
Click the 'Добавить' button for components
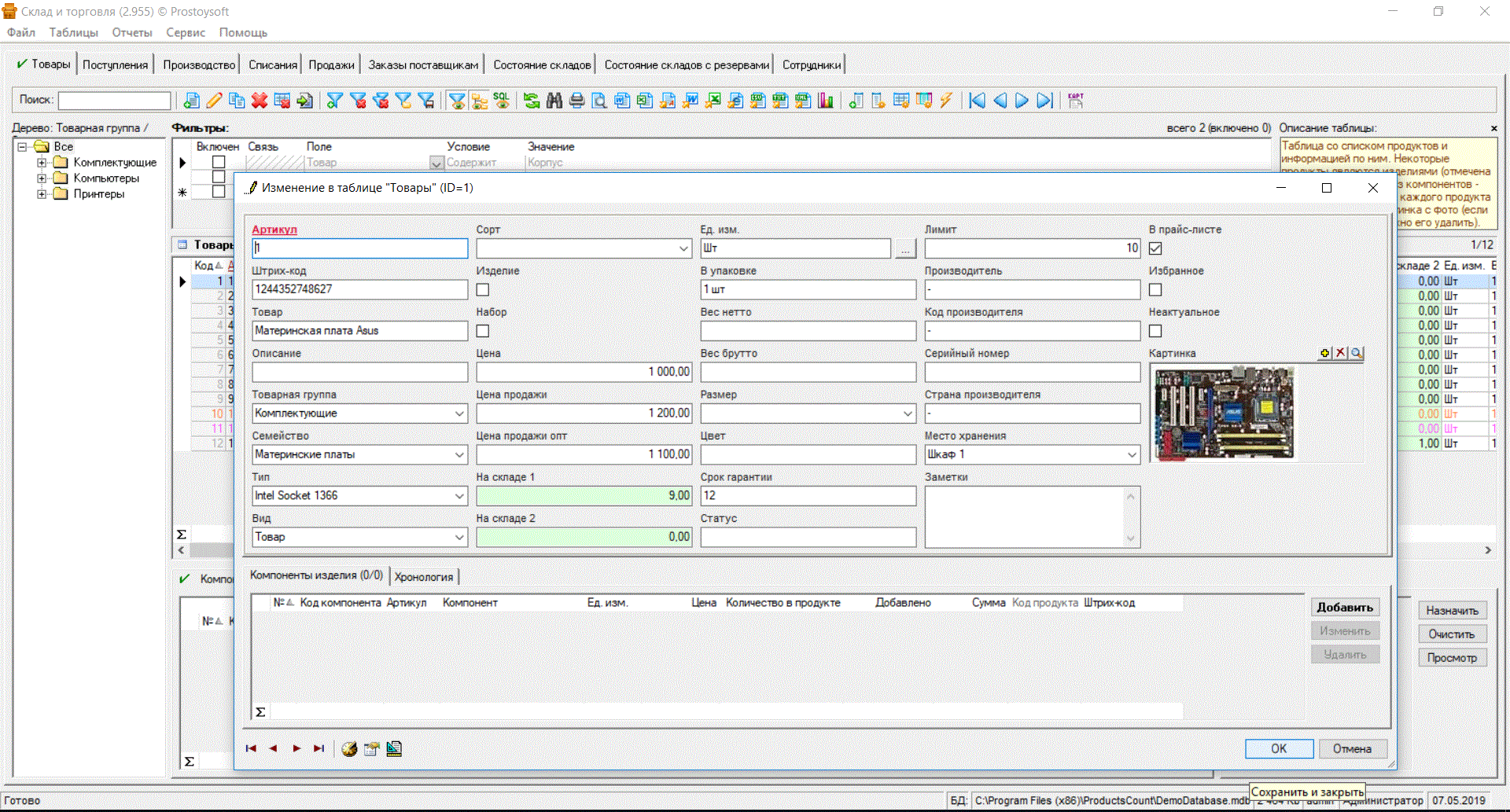coord(1344,608)
